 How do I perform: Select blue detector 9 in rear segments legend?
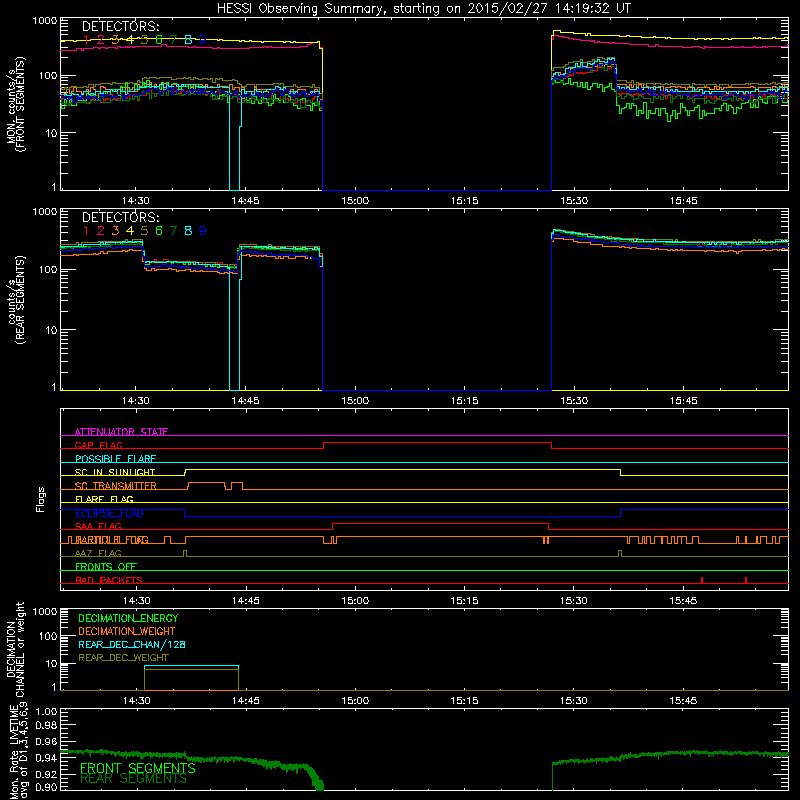click(203, 231)
